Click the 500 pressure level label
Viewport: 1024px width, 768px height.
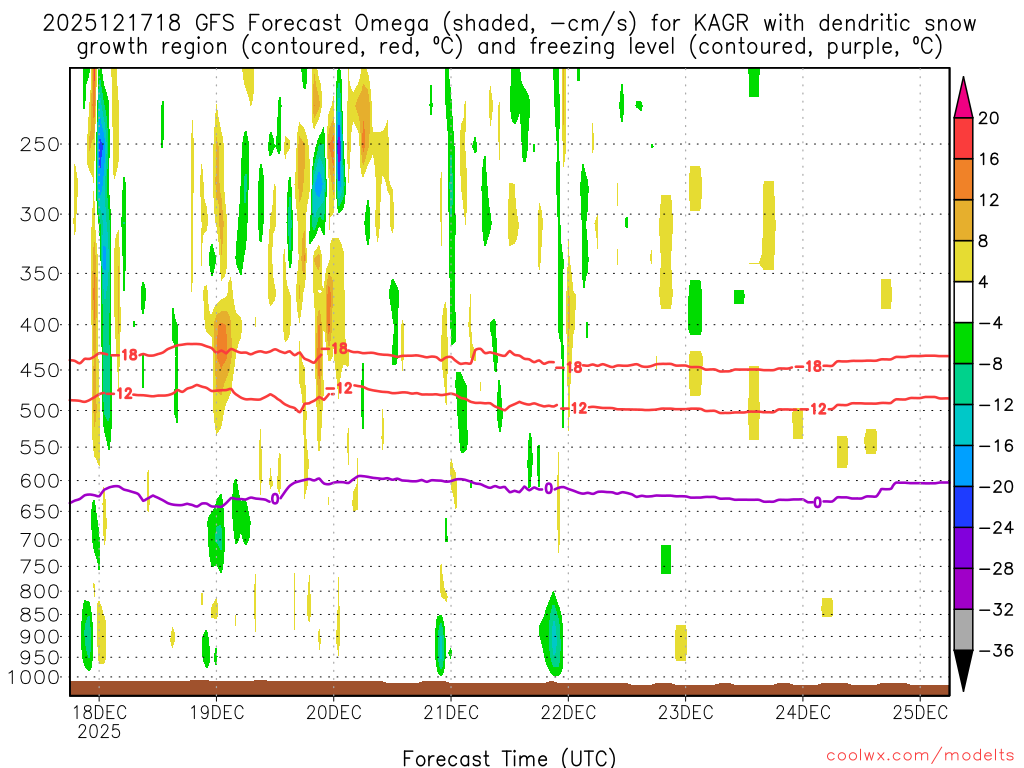[x=40, y=411]
